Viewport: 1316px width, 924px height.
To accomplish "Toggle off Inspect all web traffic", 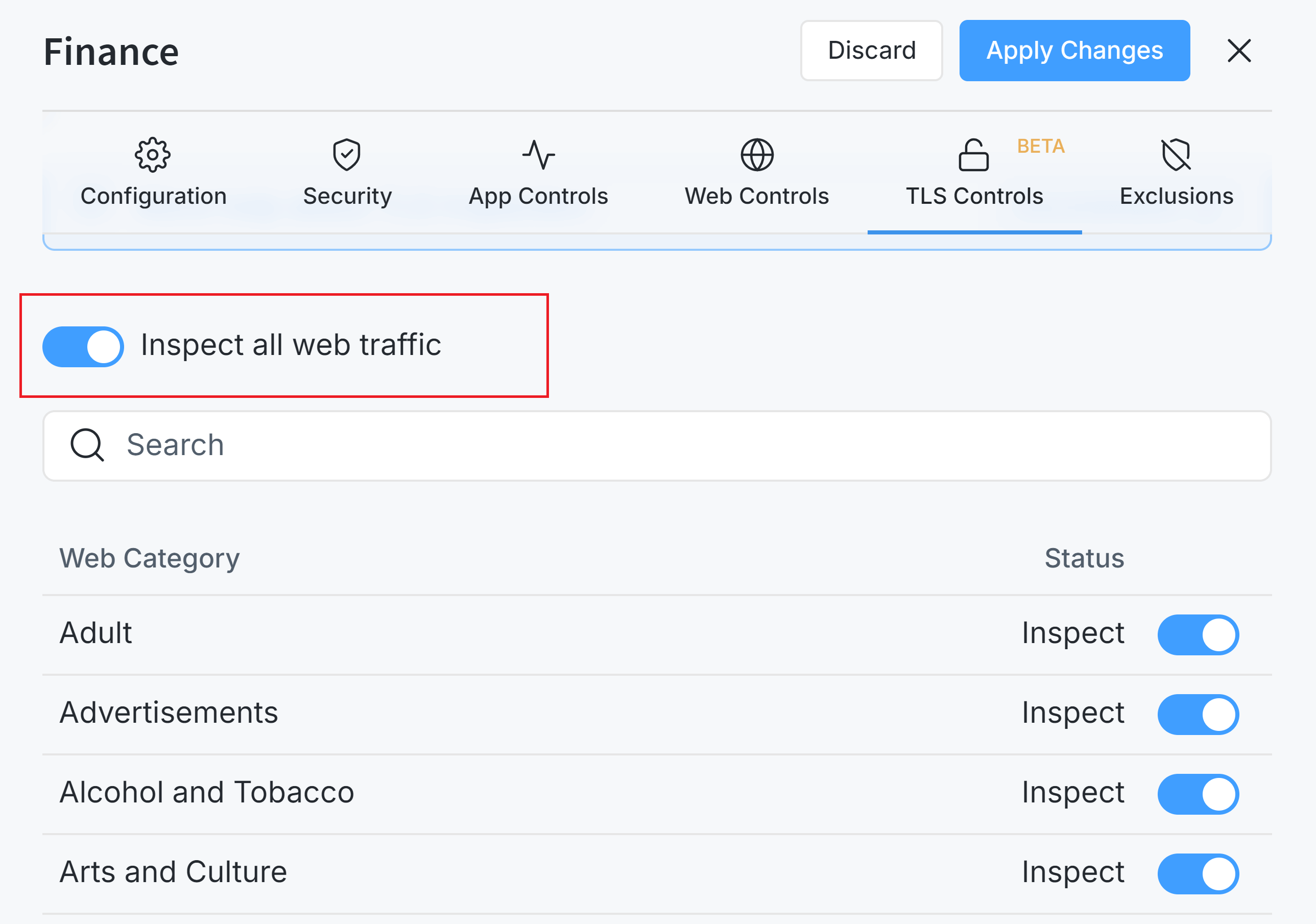I will point(83,347).
